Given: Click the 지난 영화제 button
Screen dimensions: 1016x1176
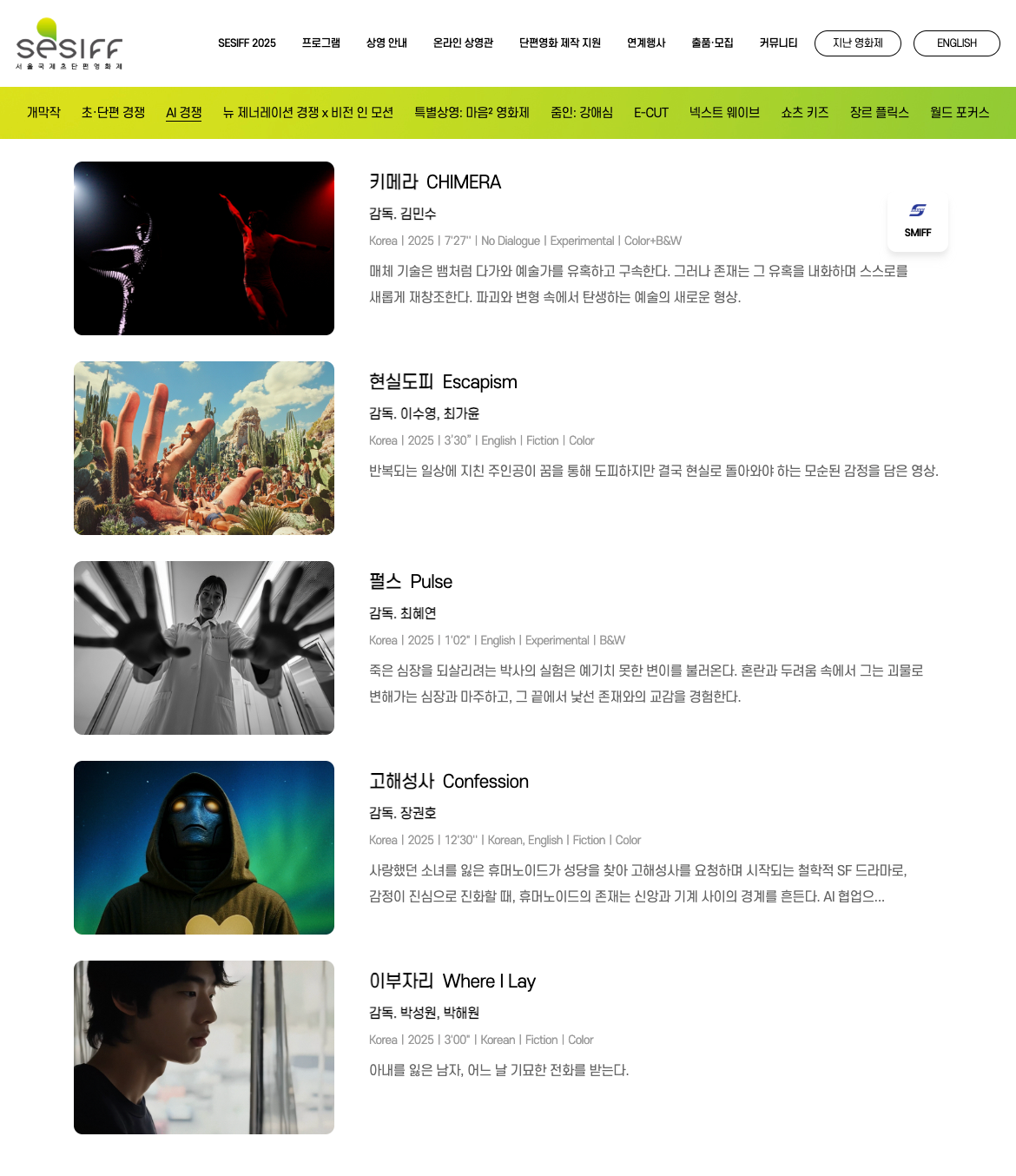Looking at the screenshot, I should (x=858, y=43).
